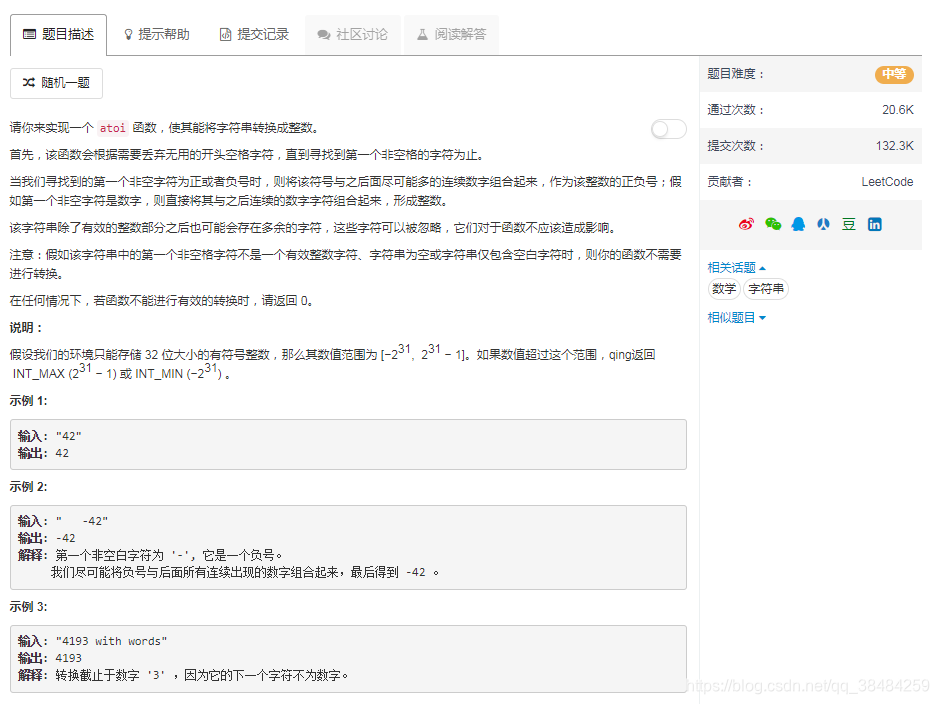This screenshot has height=704, width=939.
Task: Click the 示例 2 heading
Action: point(28,487)
